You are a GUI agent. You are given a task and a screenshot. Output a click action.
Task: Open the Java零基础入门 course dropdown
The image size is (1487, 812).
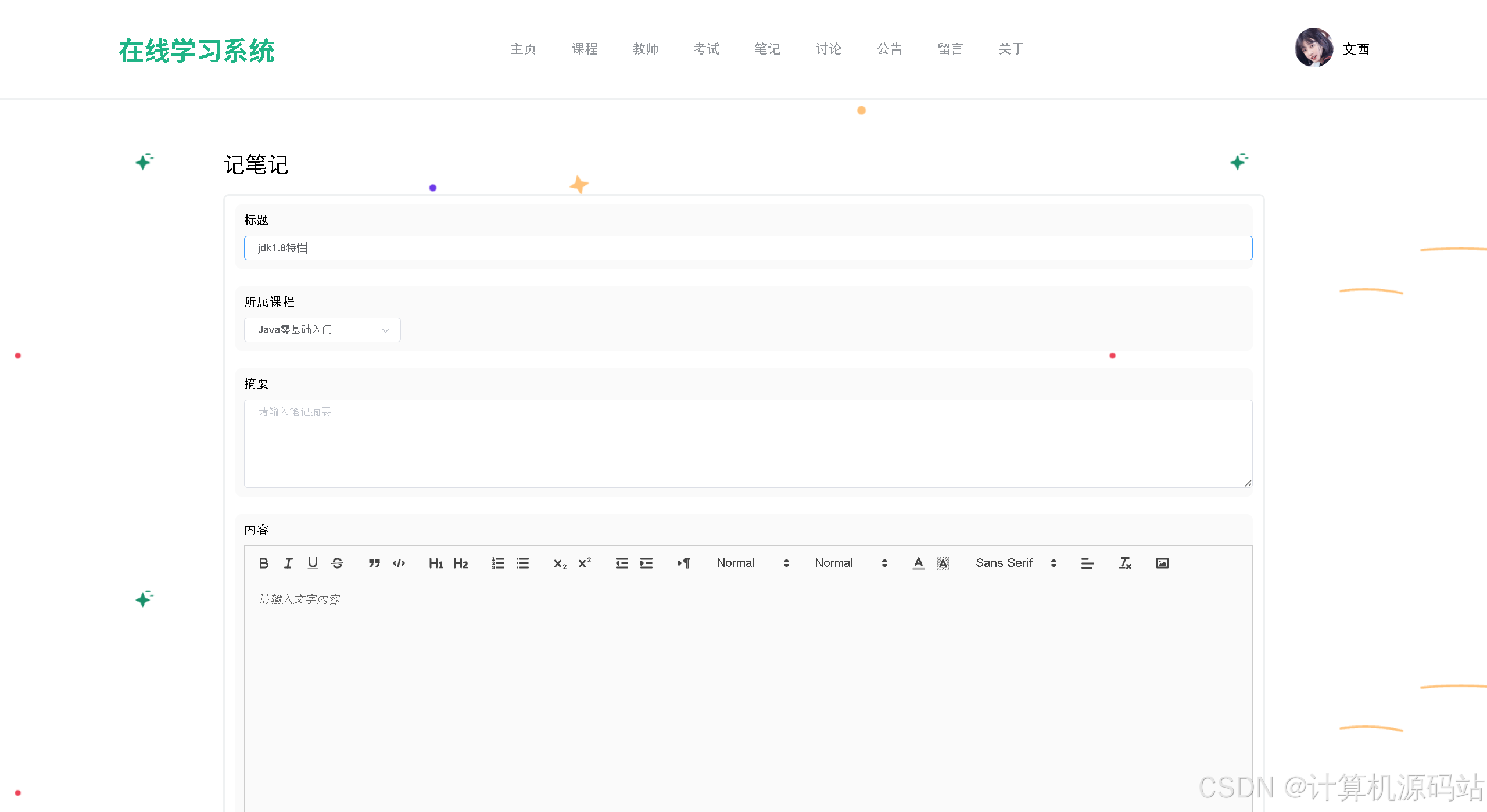click(322, 330)
